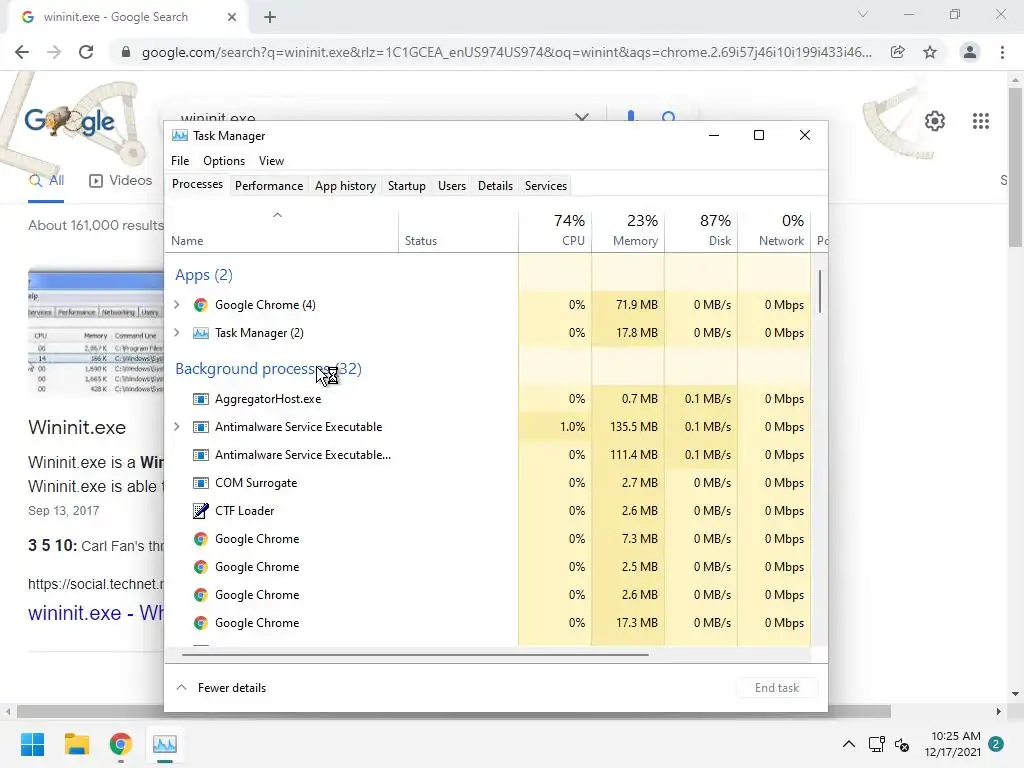This screenshot has width=1024, height=768.
Task: Sort processes by Disk column
Action: tap(701, 231)
